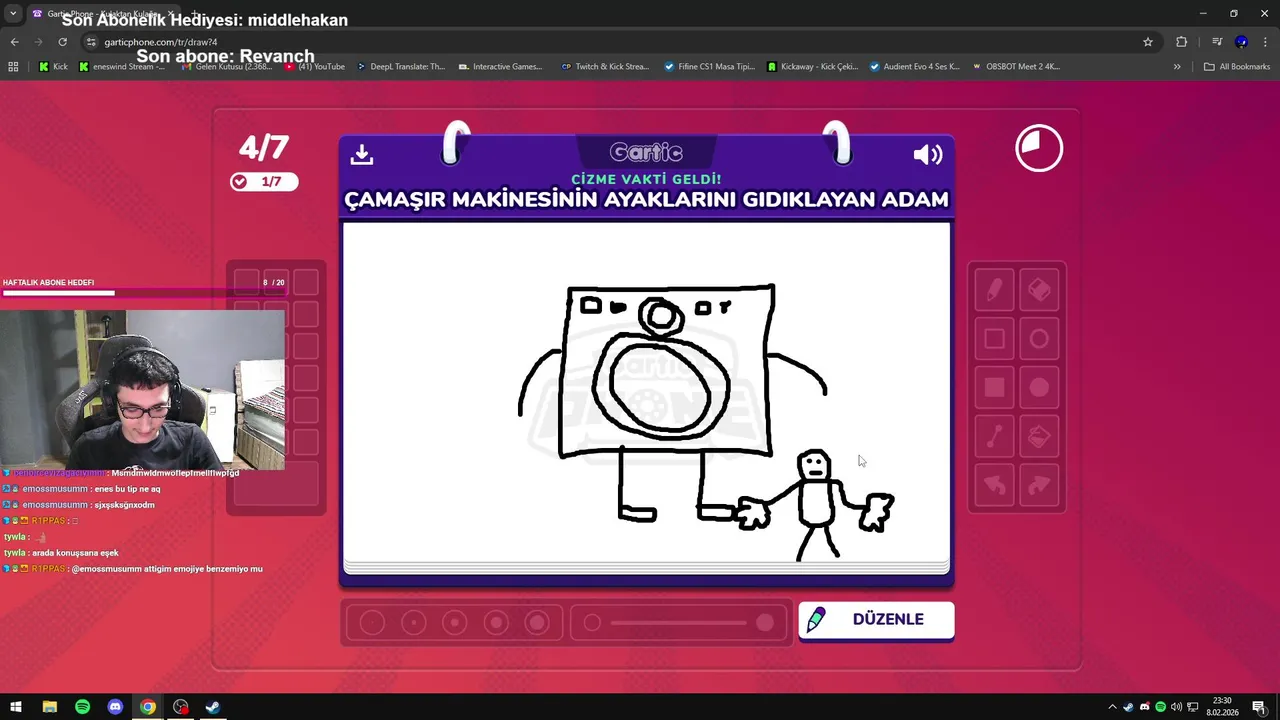The height and width of the screenshot is (720, 1280).
Task: Open Discord from the taskbar
Action: pos(115,707)
